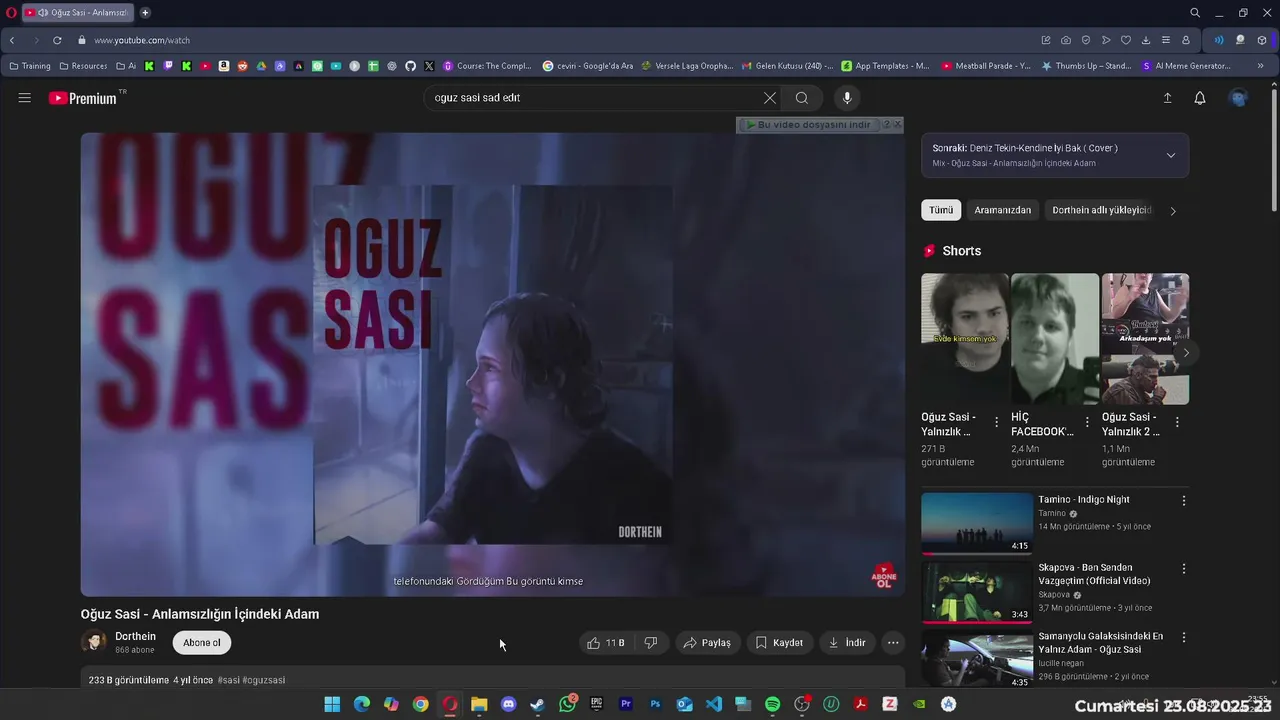Open the #sasi hashtag link
This screenshot has width=1280, height=720.
click(x=228, y=680)
